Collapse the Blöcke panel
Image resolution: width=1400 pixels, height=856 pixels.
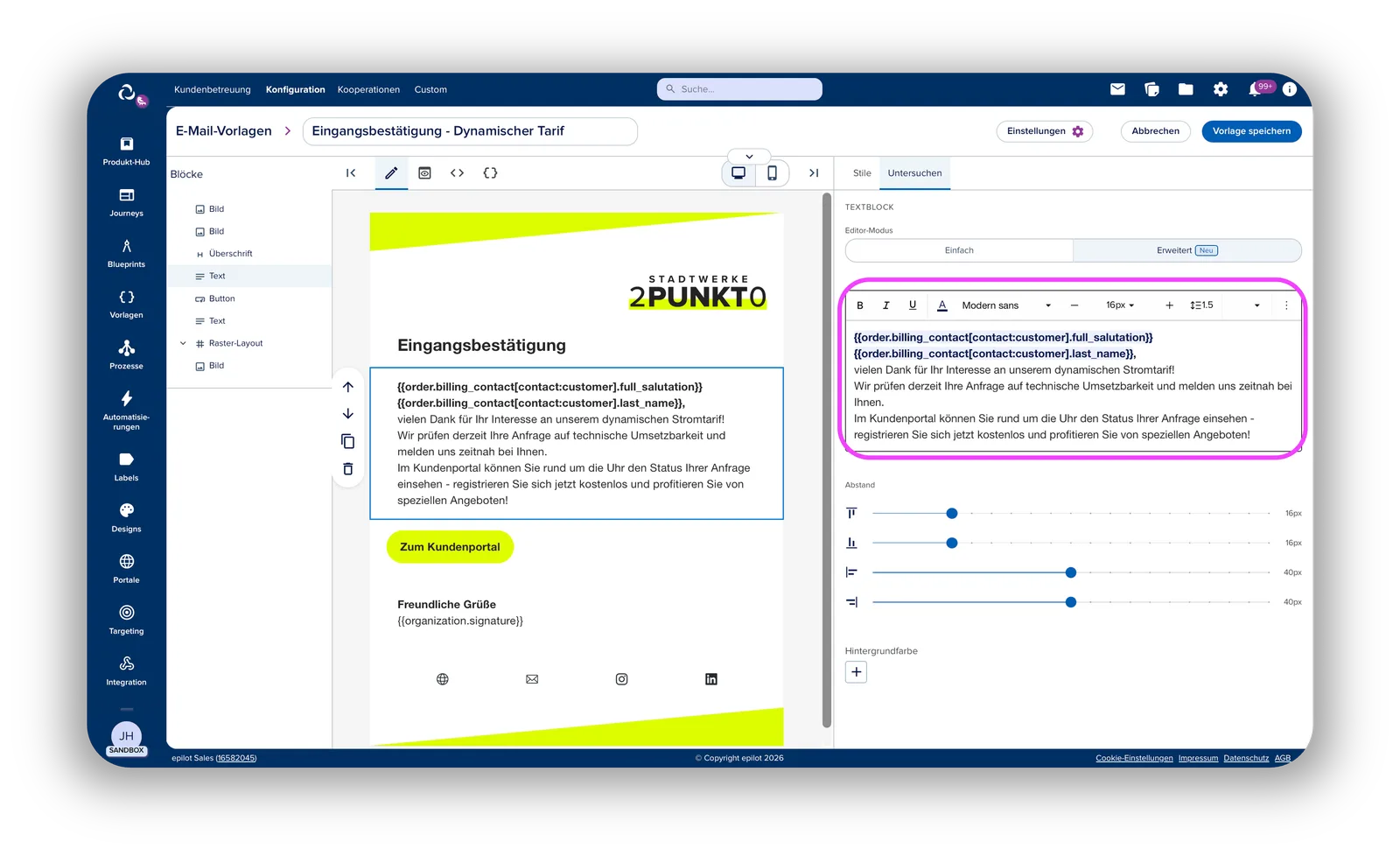tap(351, 173)
